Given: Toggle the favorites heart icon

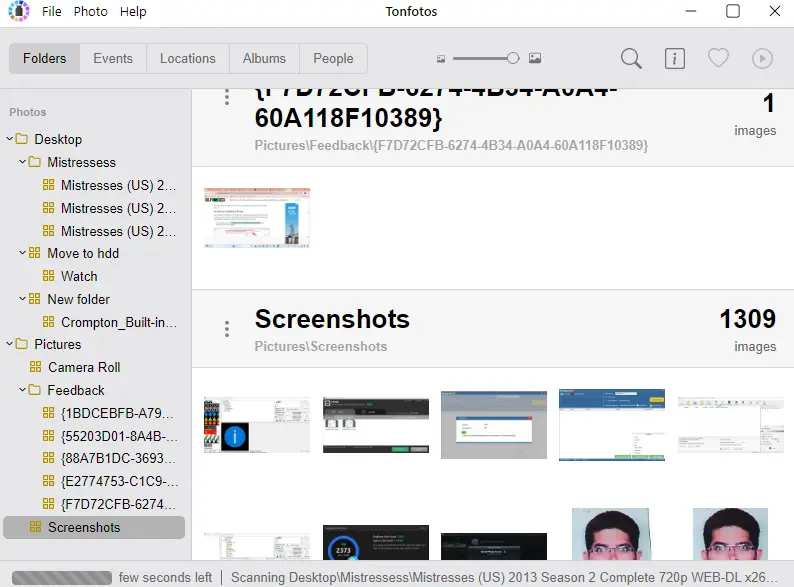Looking at the screenshot, I should pyautogui.click(x=718, y=58).
